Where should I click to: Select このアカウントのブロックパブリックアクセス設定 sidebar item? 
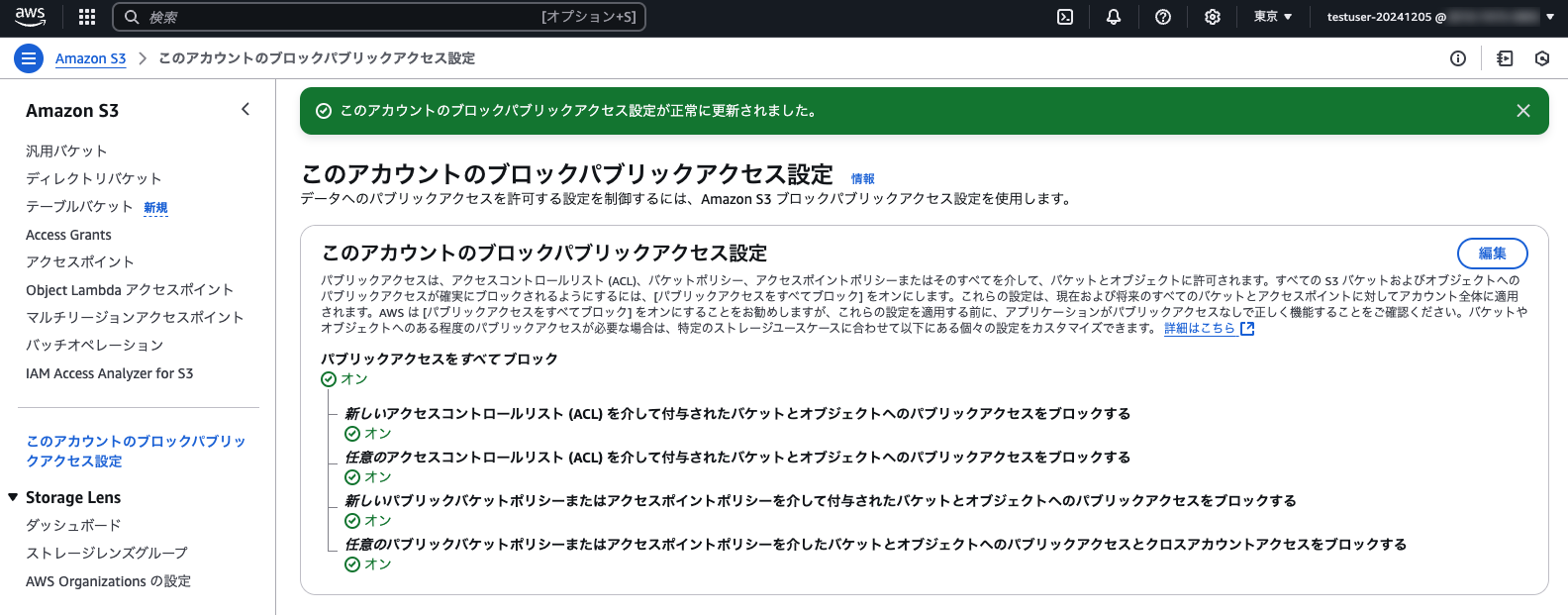pos(136,451)
